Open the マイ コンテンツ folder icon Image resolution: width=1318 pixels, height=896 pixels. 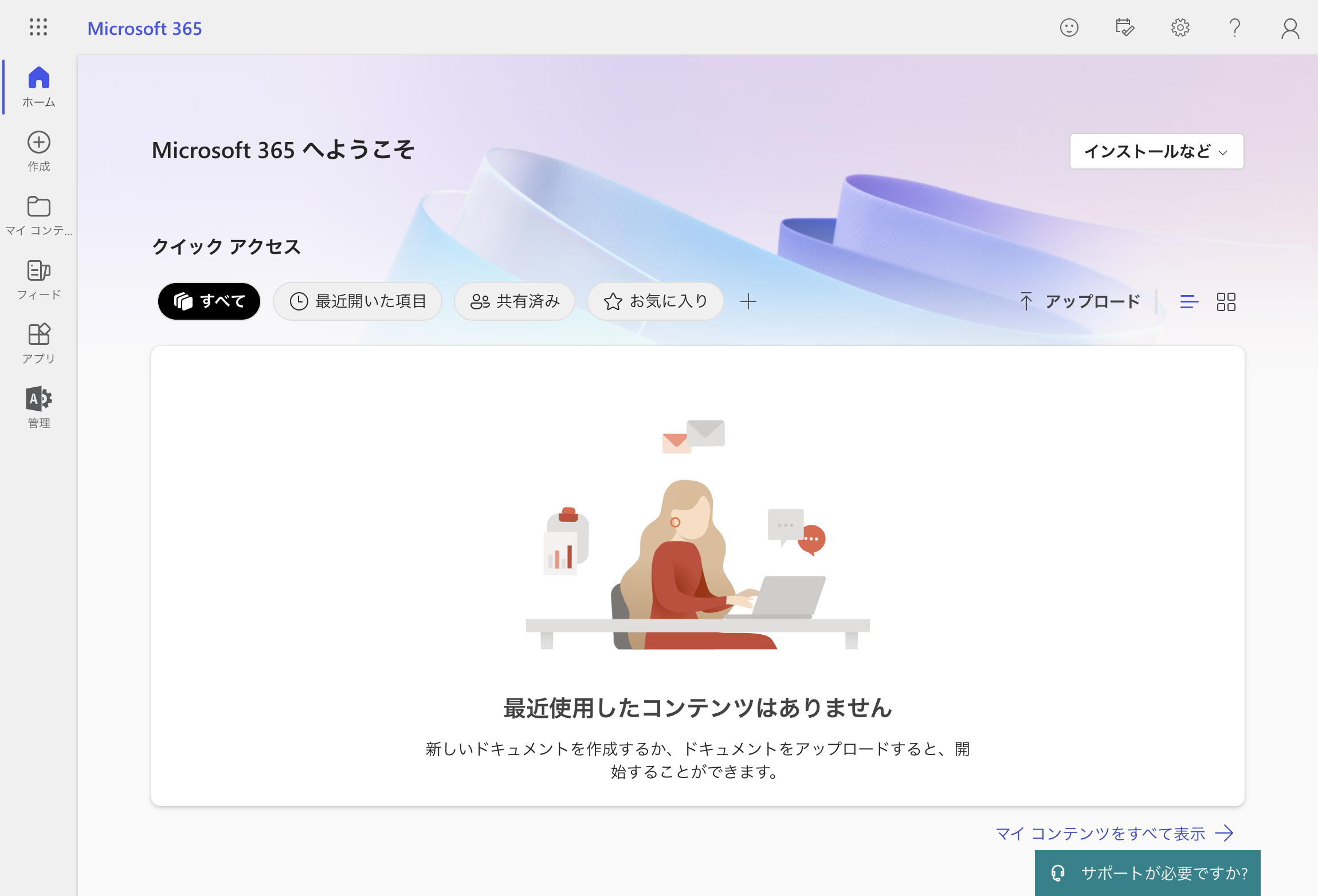pyautogui.click(x=39, y=207)
